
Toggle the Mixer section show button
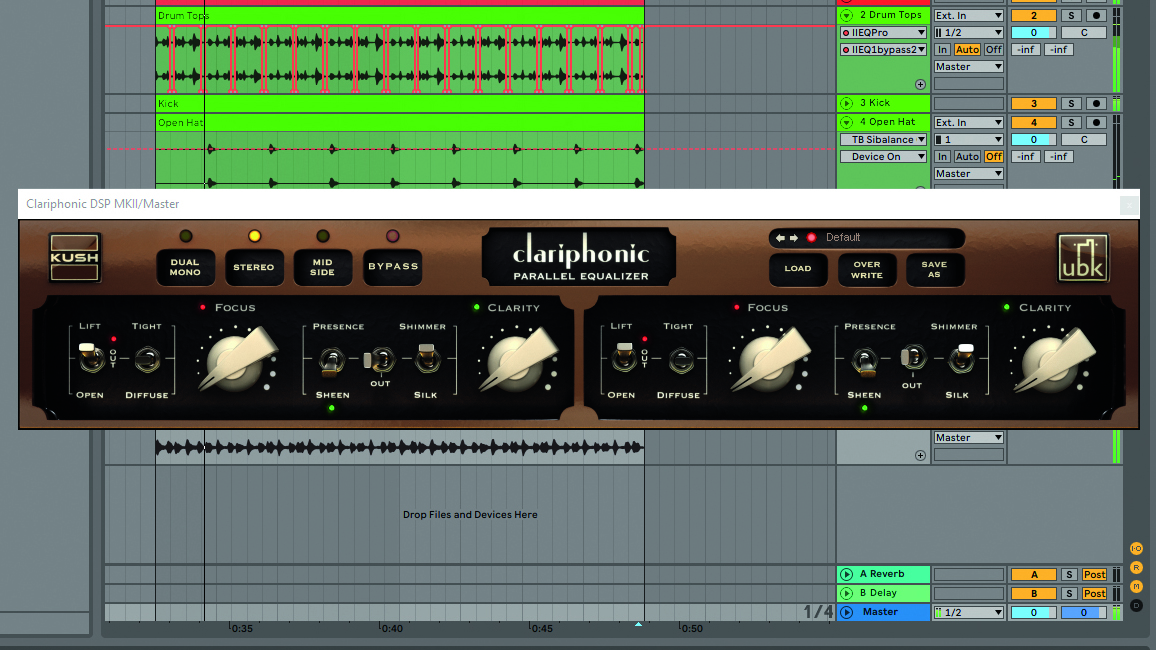[x=1136, y=587]
